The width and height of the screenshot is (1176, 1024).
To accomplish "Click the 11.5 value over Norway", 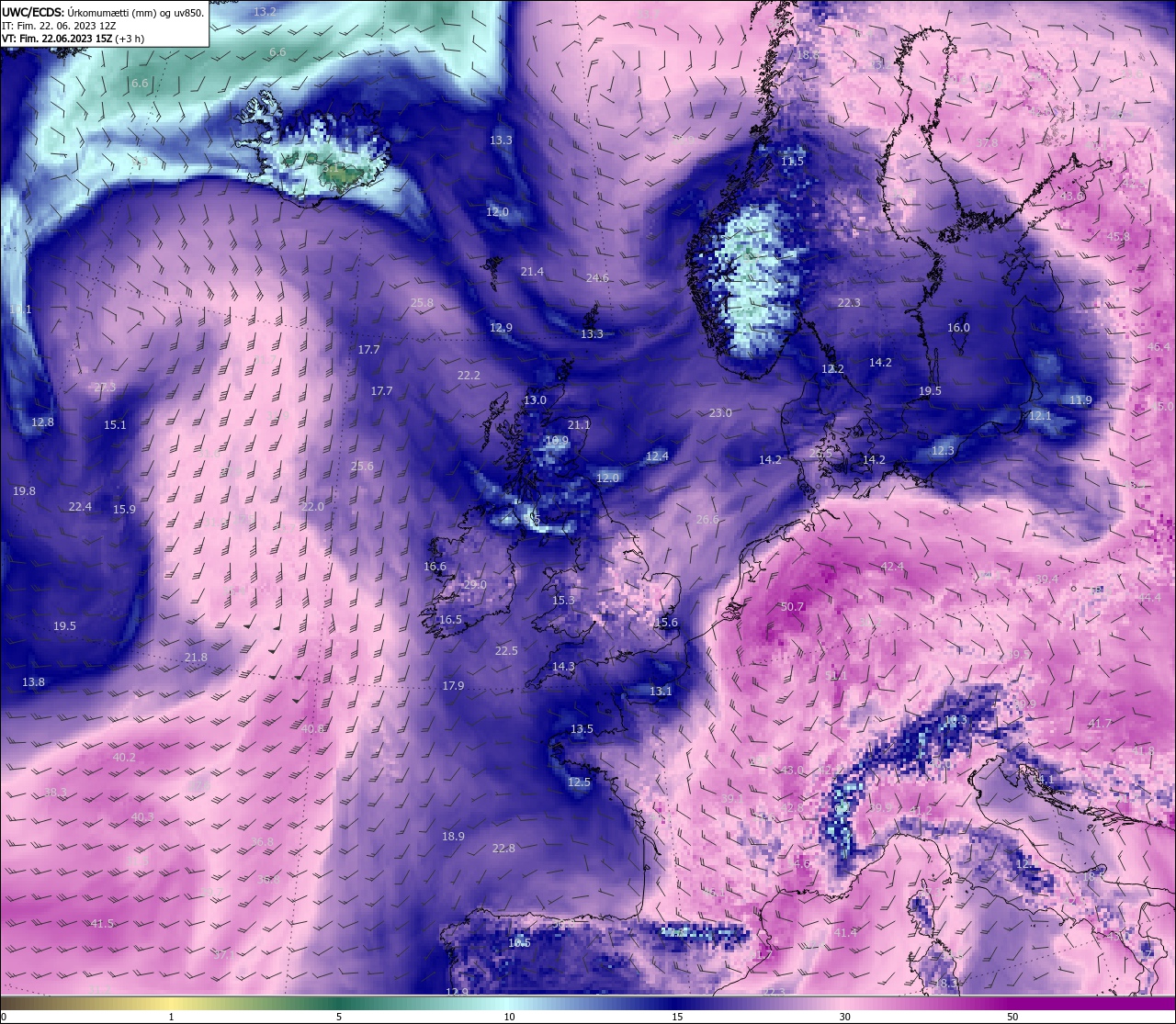I will point(792,162).
